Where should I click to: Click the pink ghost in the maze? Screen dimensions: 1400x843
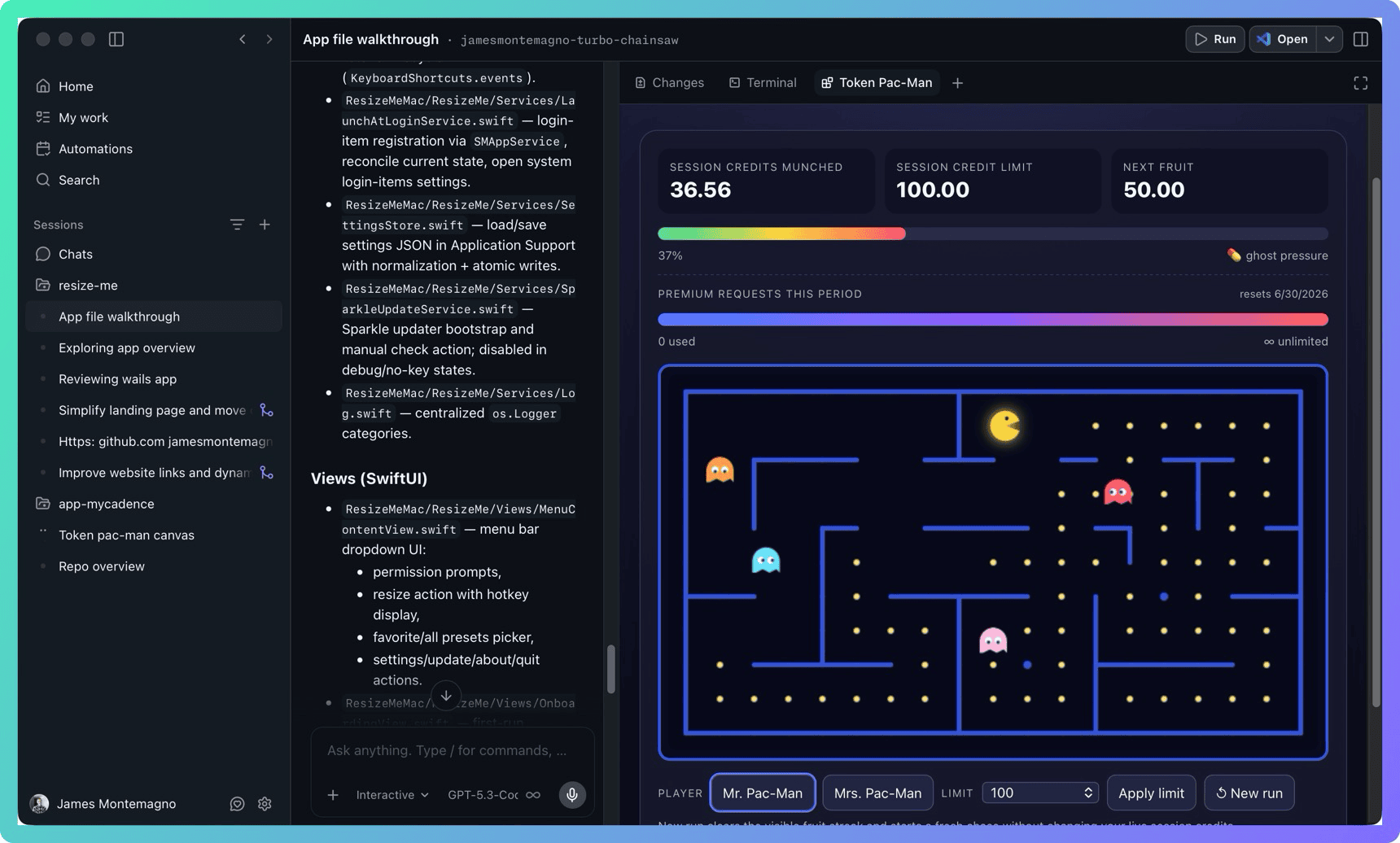click(993, 640)
